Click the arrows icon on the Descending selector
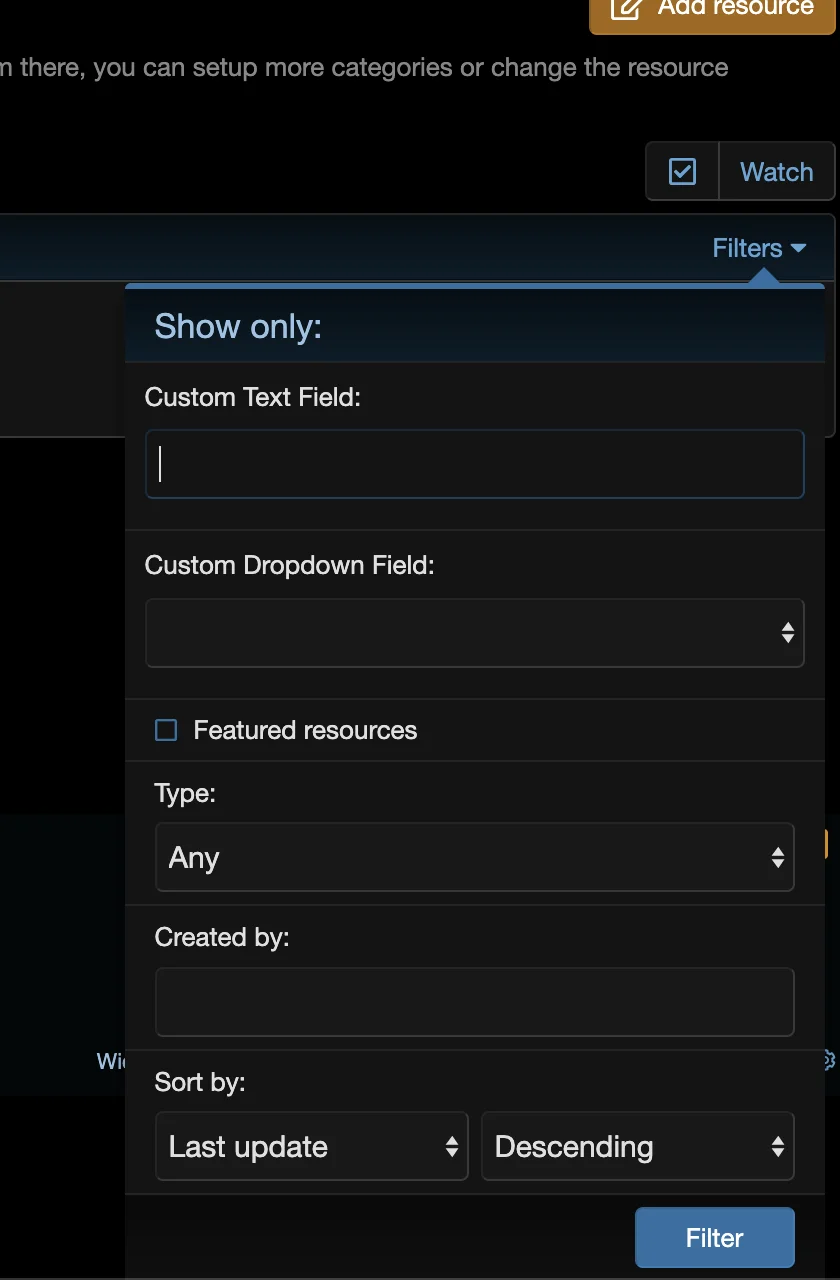 [x=777, y=1147]
